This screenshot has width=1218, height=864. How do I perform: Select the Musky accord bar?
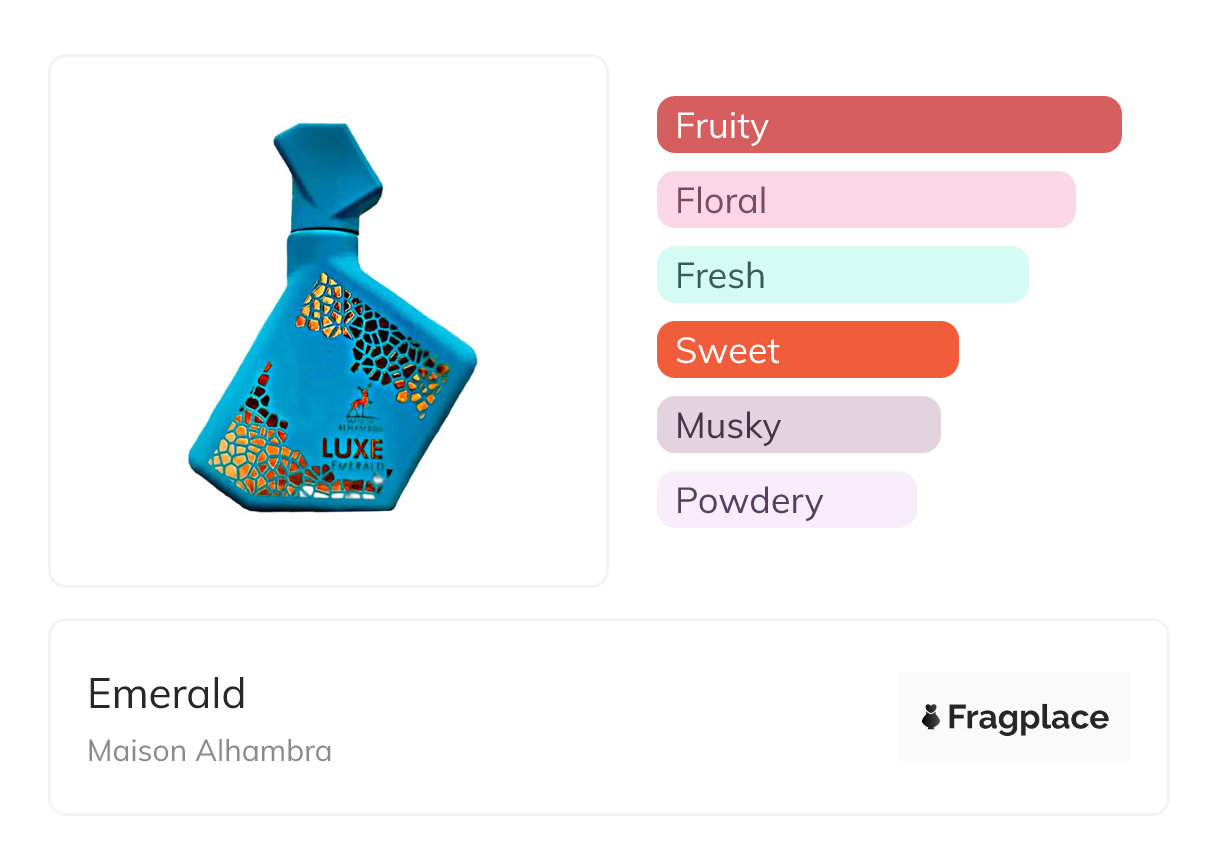(798, 425)
